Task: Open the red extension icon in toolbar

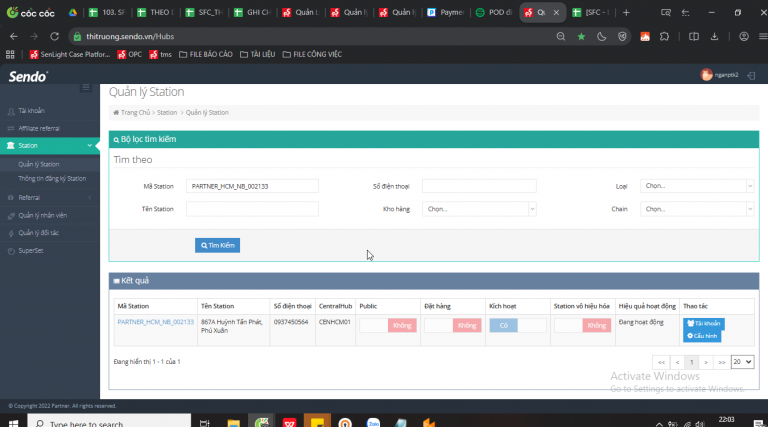Action: coord(645,37)
